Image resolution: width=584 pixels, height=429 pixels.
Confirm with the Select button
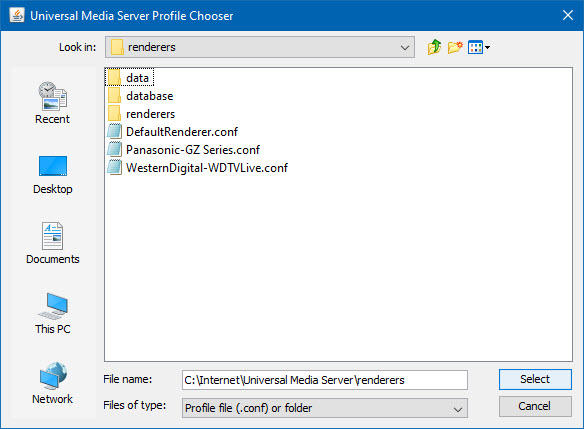click(535, 379)
